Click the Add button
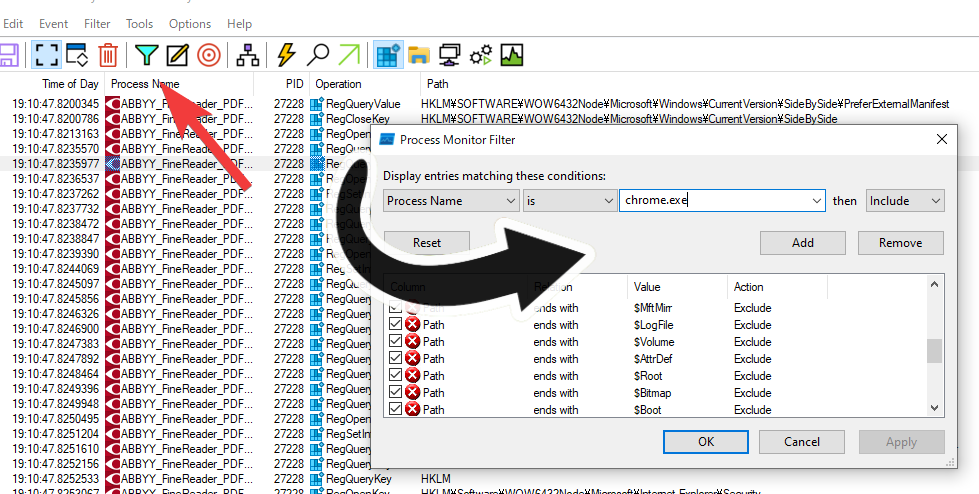979x494 pixels. (802, 243)
